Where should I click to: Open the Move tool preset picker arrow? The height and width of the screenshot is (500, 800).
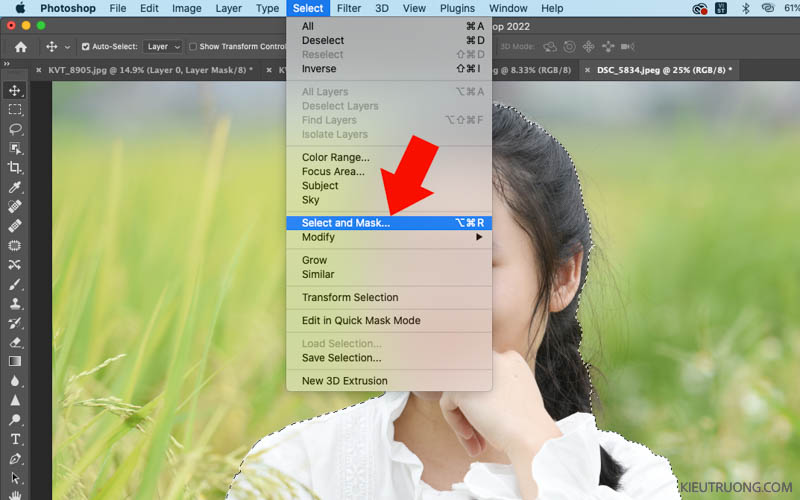(67, 47)
